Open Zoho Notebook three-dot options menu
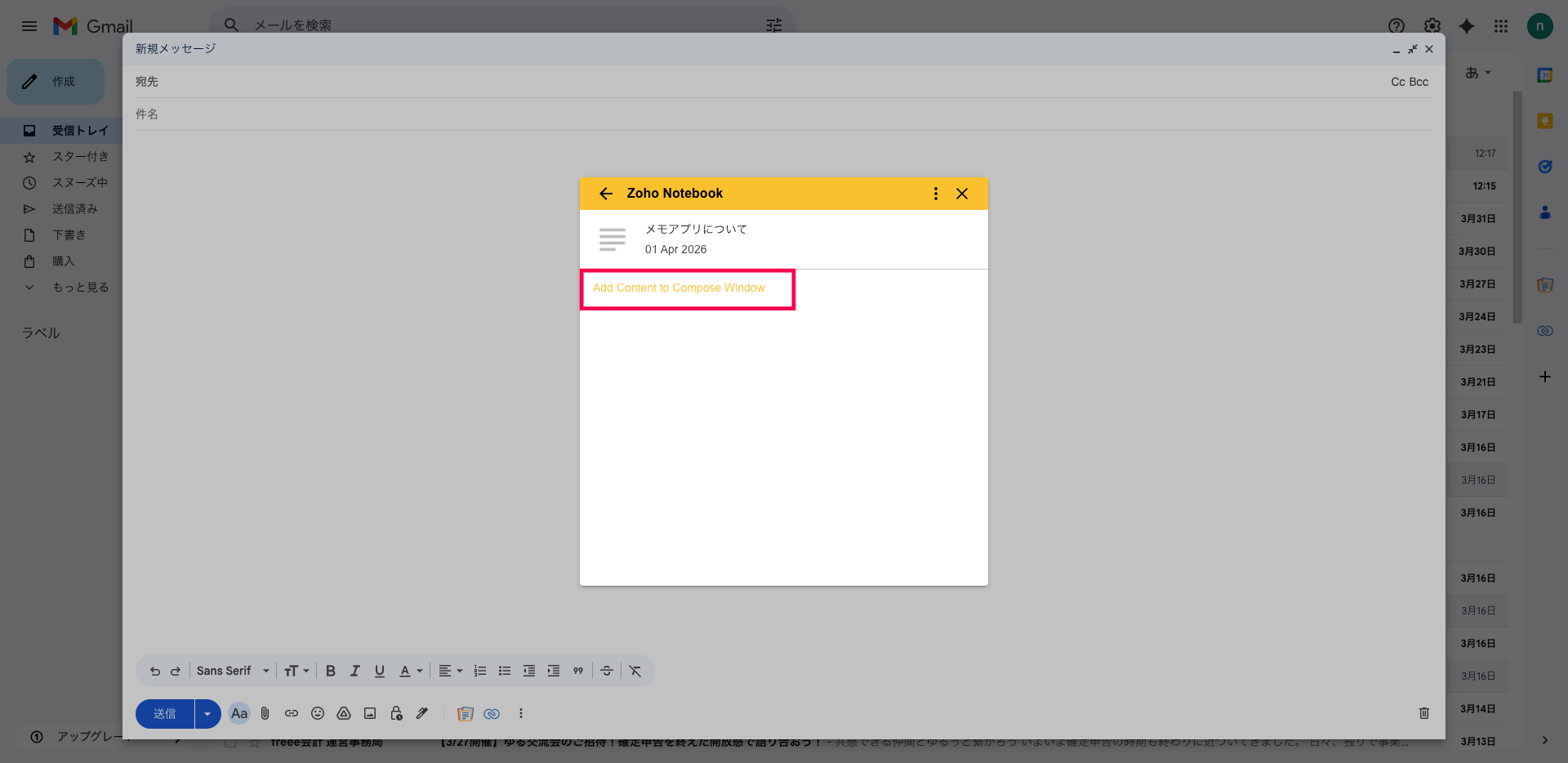 click(935, 194)
